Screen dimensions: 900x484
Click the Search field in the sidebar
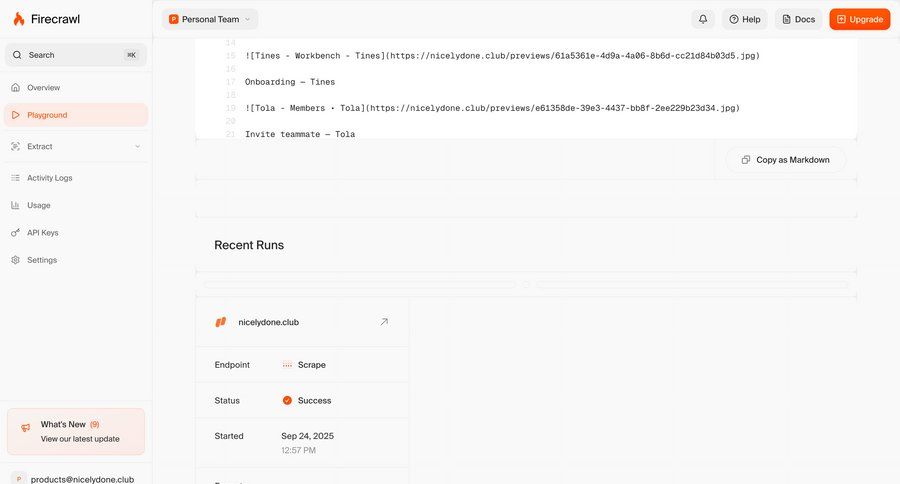coord(76,55)
